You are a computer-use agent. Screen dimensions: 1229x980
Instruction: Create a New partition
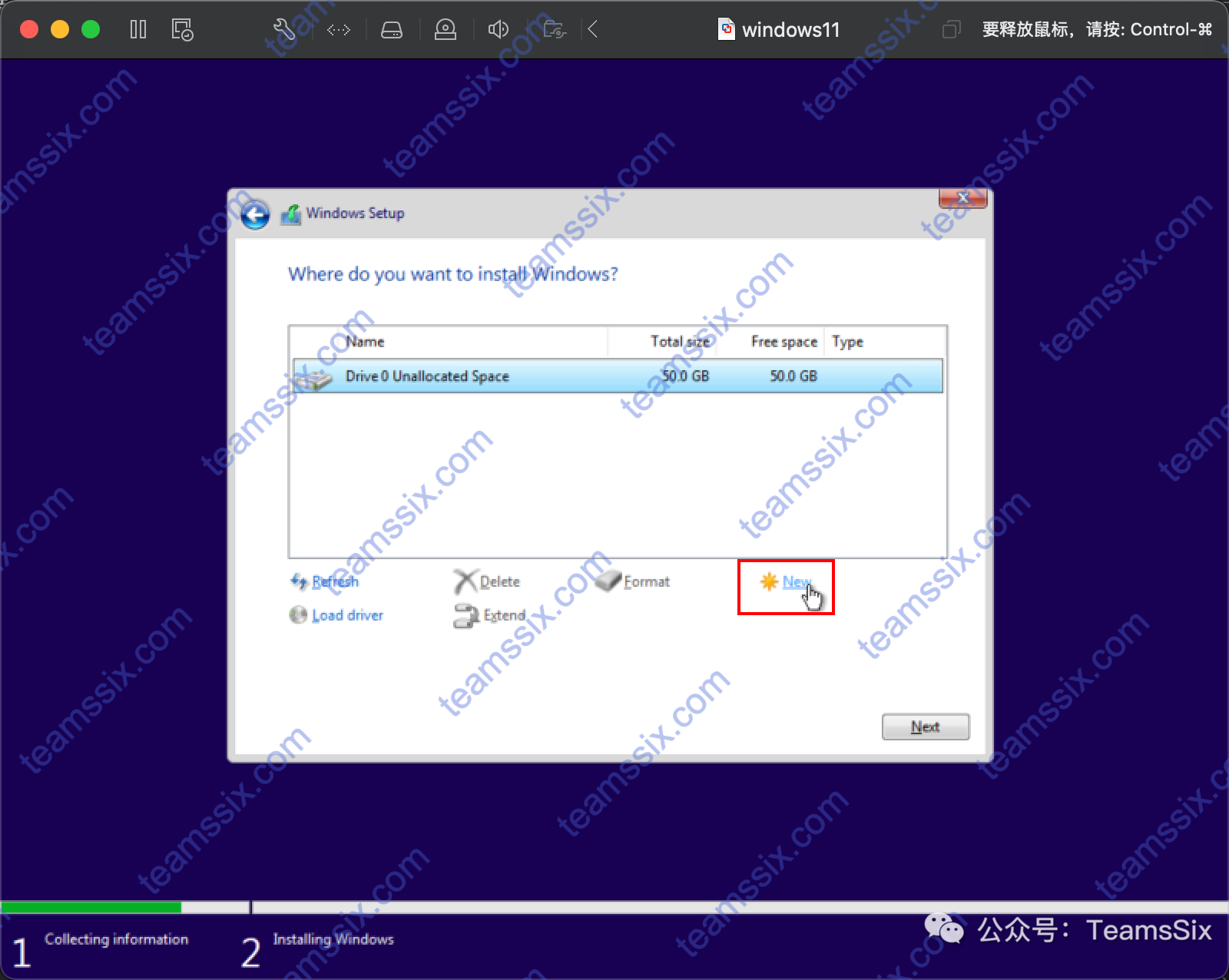797,581
